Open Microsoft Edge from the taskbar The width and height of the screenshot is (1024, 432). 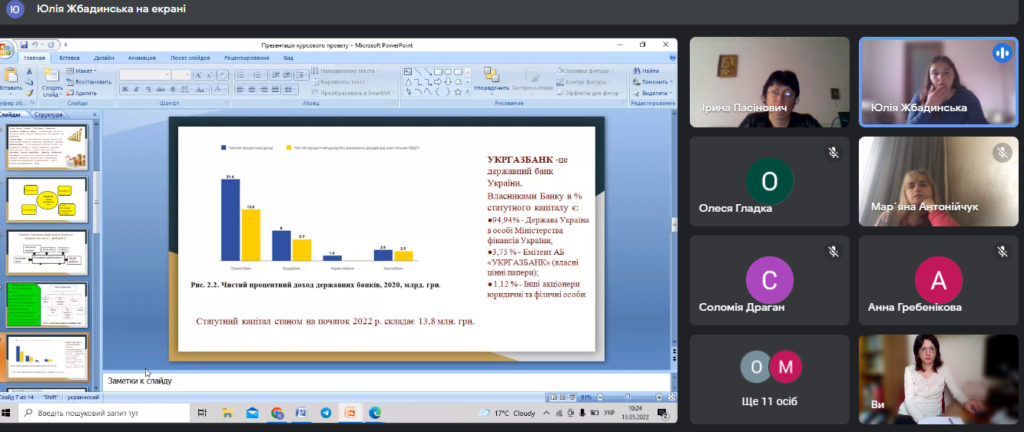[375, 413]
